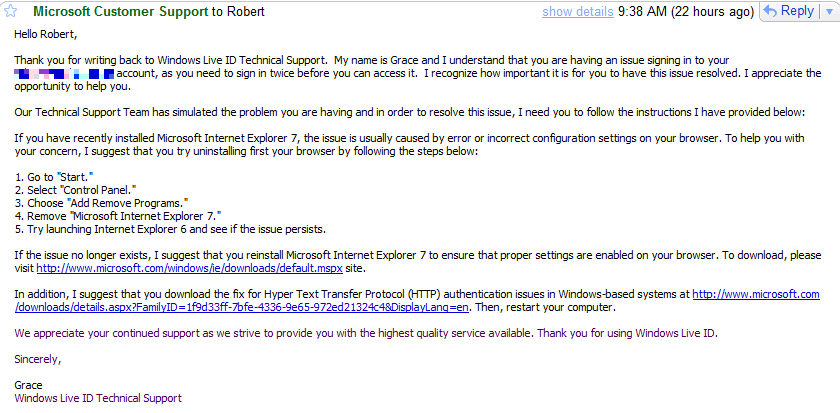Open the HTTP fix link starting http://www.microsoft.com
Viewport: 840px width, 413px height.
tap(755, 294)
